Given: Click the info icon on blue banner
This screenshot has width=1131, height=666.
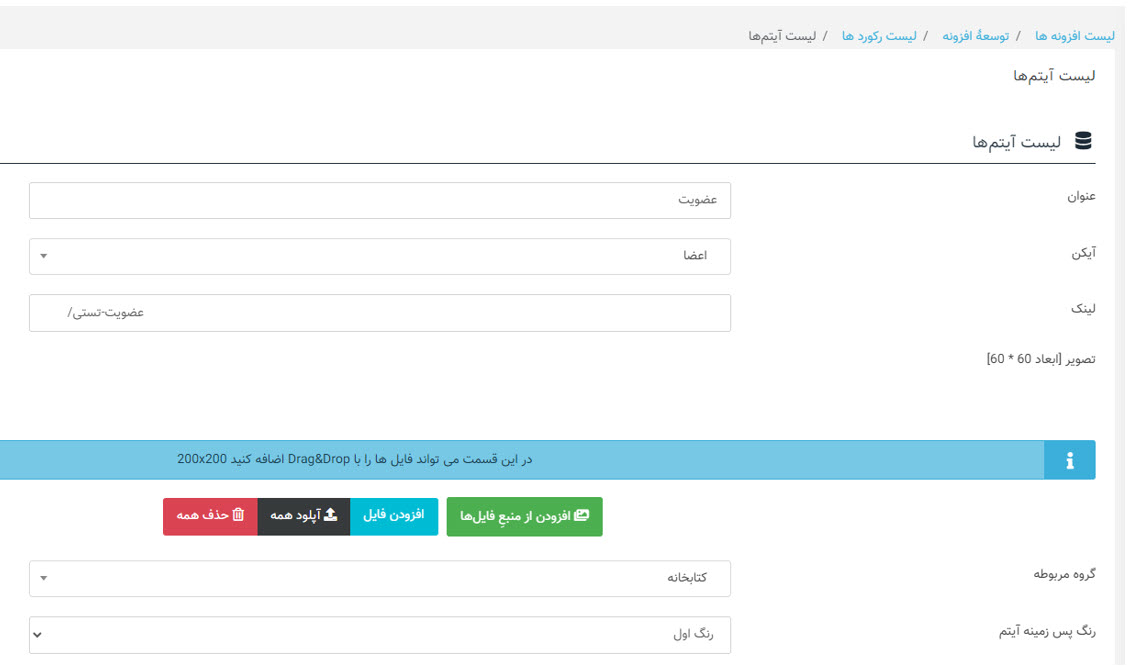Looking at the screenshot, I should pos(1069,460).
